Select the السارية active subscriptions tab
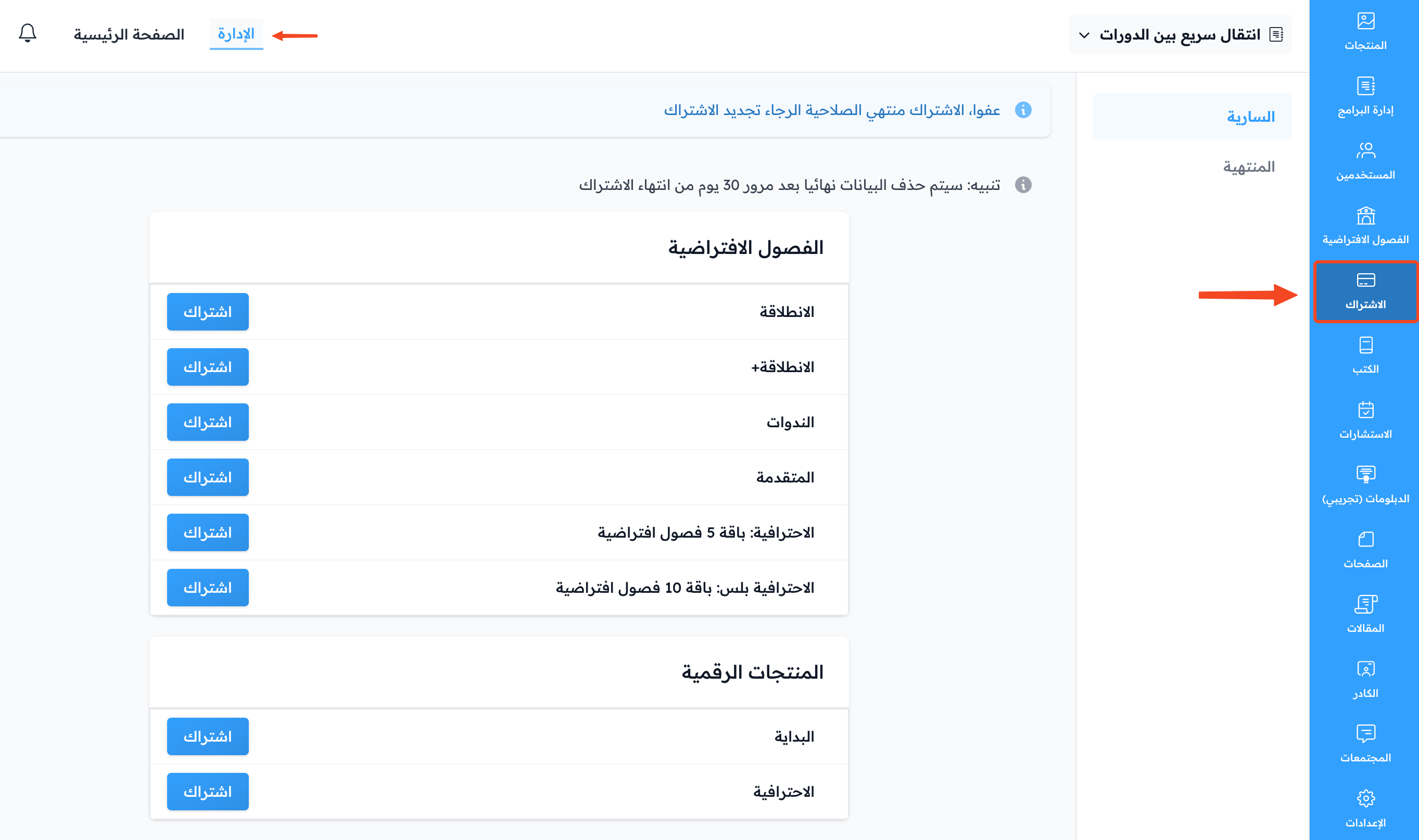The width and height of the screenshot is (1419, 840). coord(1193,117)
